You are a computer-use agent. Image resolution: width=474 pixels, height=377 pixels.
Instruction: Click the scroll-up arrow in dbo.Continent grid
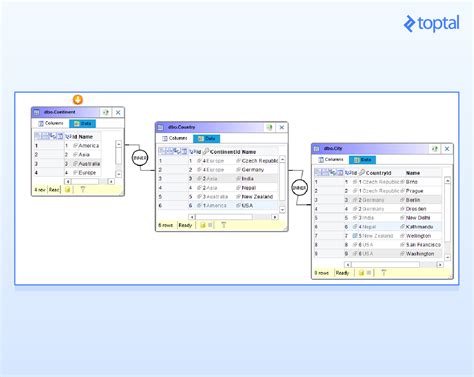119,144
